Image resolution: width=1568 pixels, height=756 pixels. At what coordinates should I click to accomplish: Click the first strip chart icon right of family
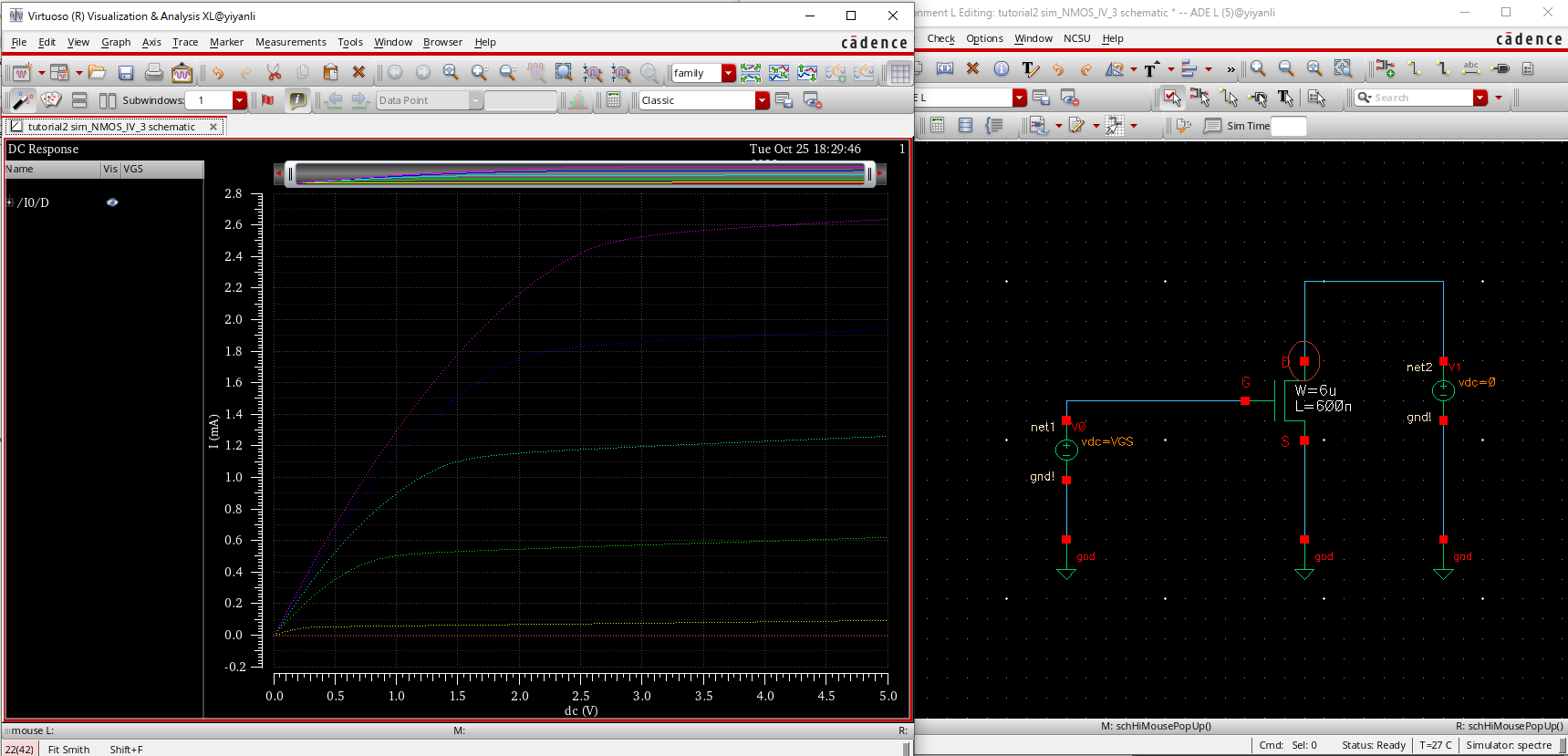(x=751, y=72)
